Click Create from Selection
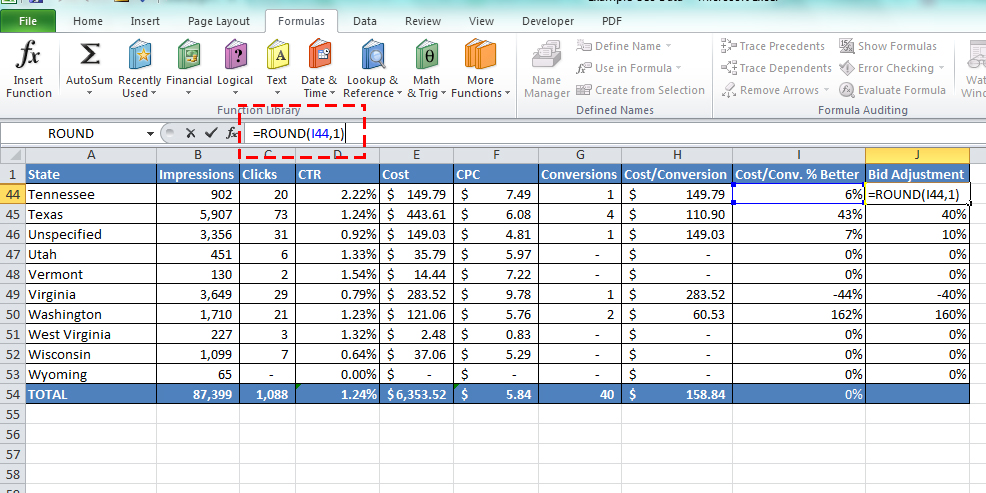 (640, 90)
